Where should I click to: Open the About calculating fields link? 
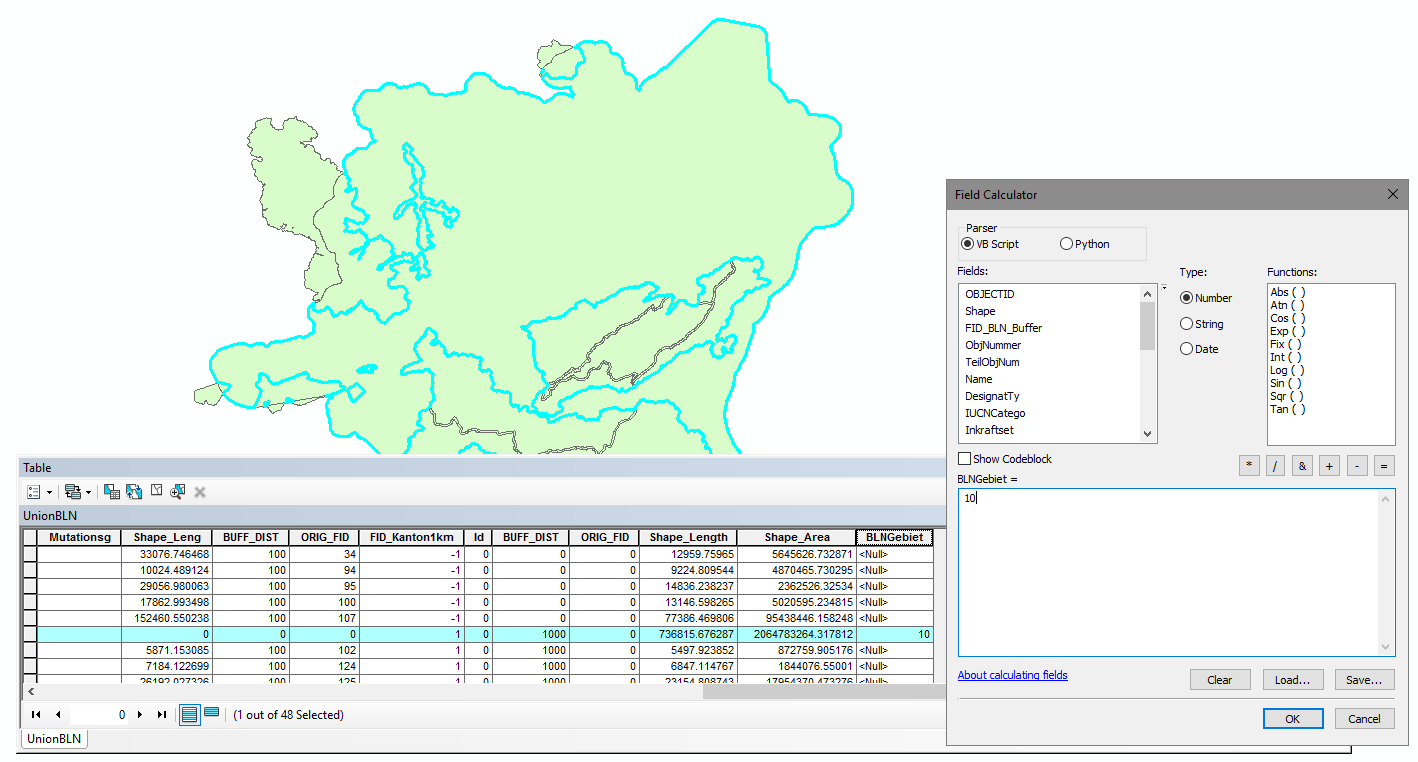point(1012,675)
